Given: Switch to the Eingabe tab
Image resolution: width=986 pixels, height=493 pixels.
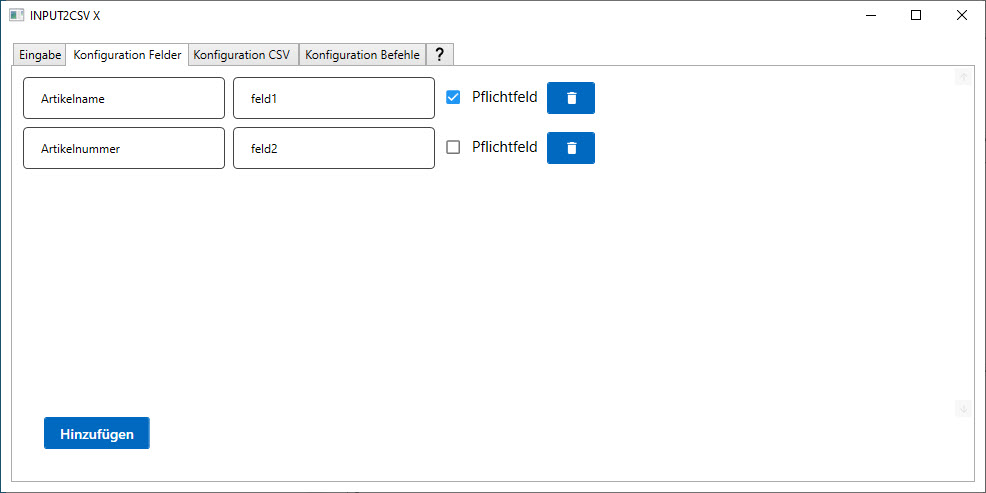Looking at the screenshot, I should point(40,55).
